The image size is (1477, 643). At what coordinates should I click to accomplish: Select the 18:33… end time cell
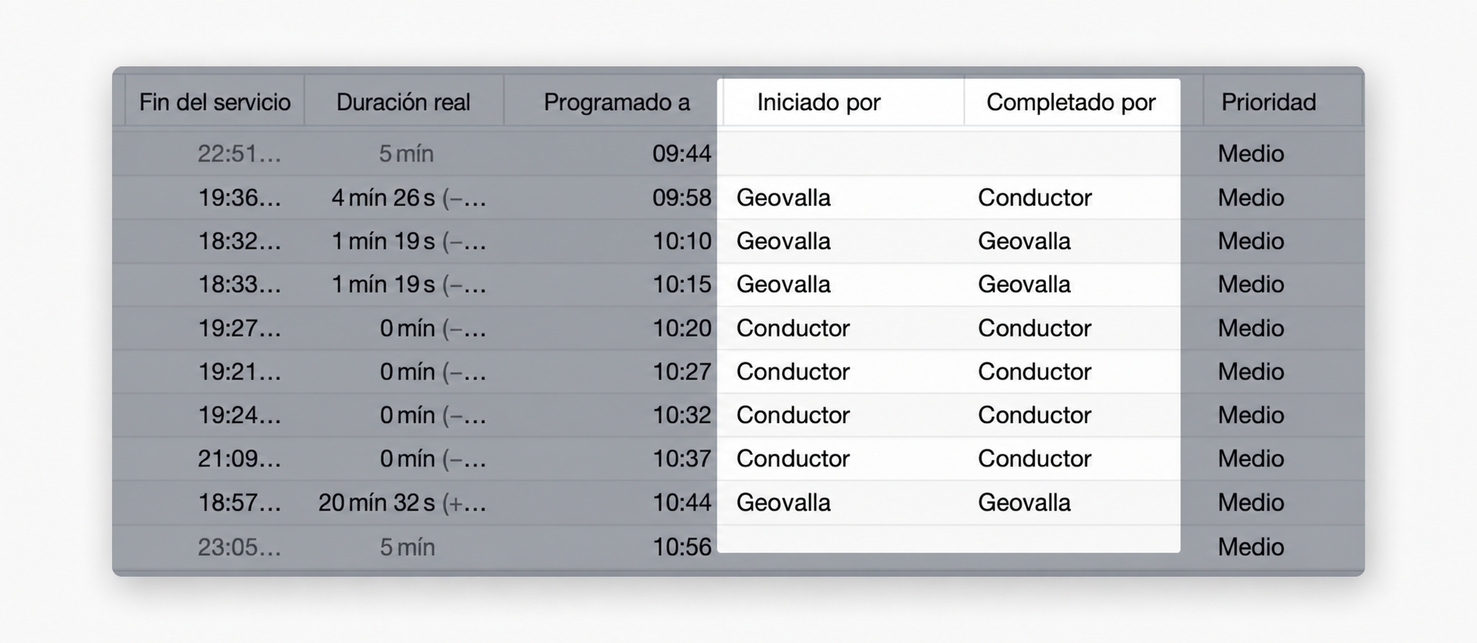(x=240, y=284)
